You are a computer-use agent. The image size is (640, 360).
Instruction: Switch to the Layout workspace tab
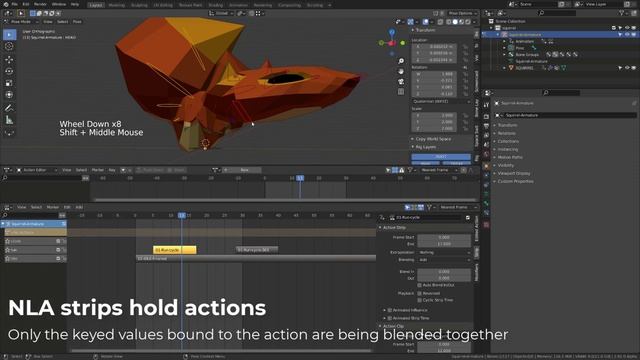click(x=96, y=5)
